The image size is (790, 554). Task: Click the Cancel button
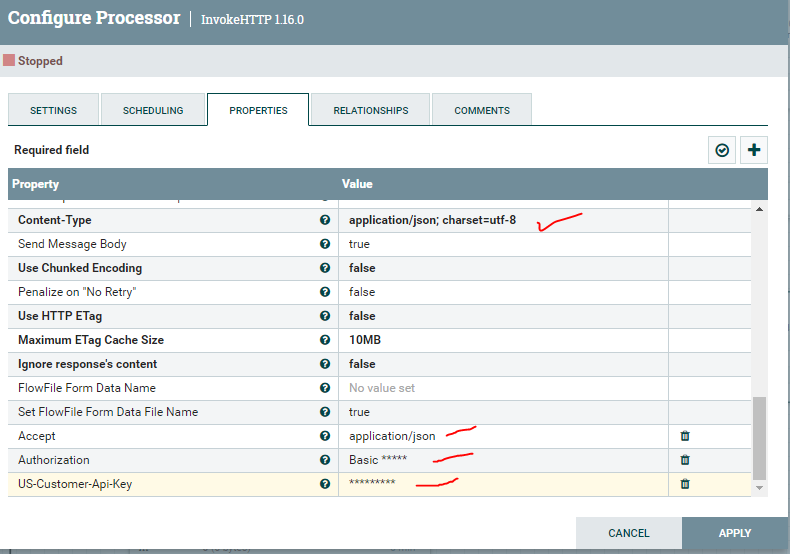pos(629,533)
